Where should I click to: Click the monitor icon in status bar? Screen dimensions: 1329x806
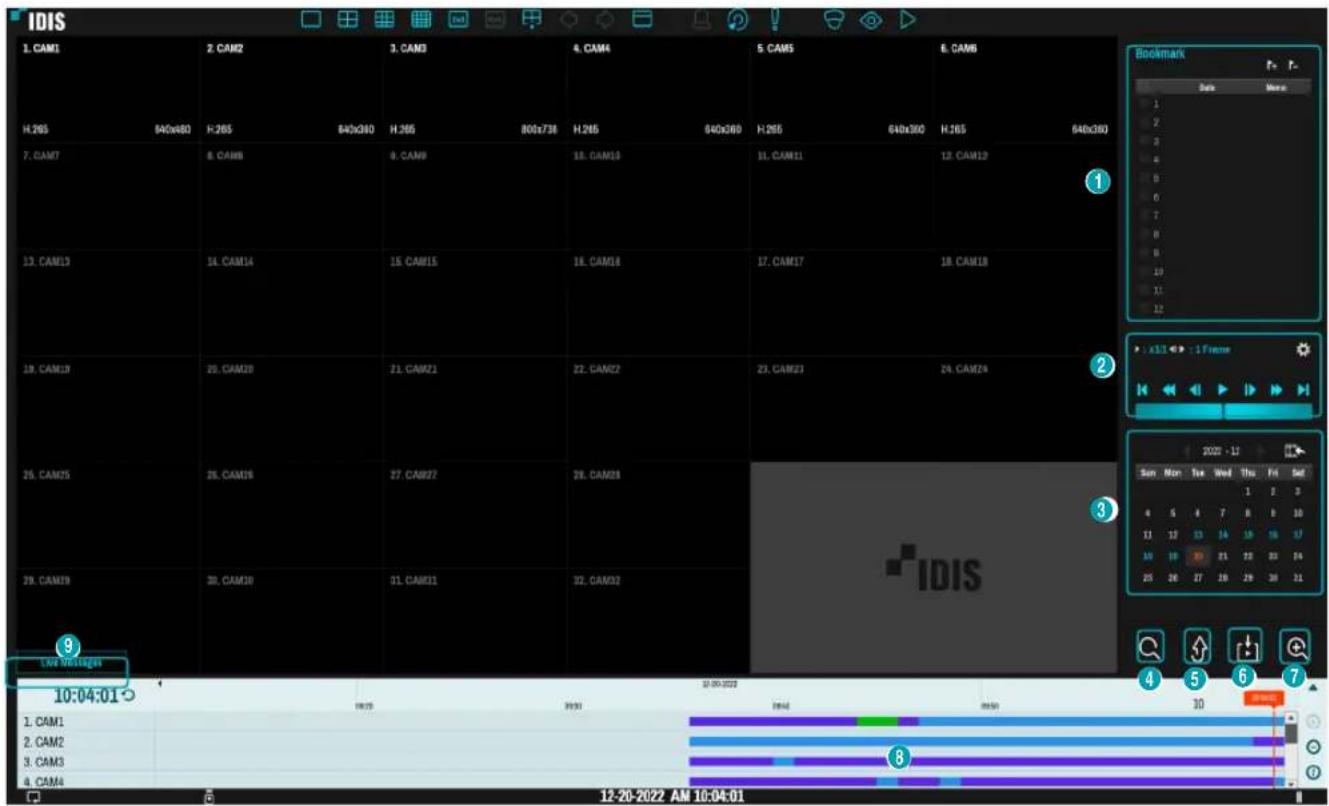tap(34, 797)
